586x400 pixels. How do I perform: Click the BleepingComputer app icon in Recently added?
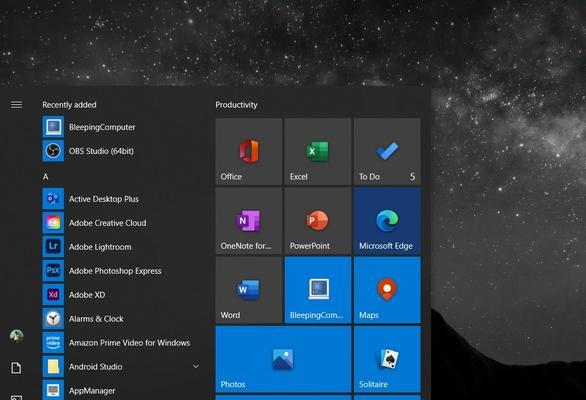53,127
